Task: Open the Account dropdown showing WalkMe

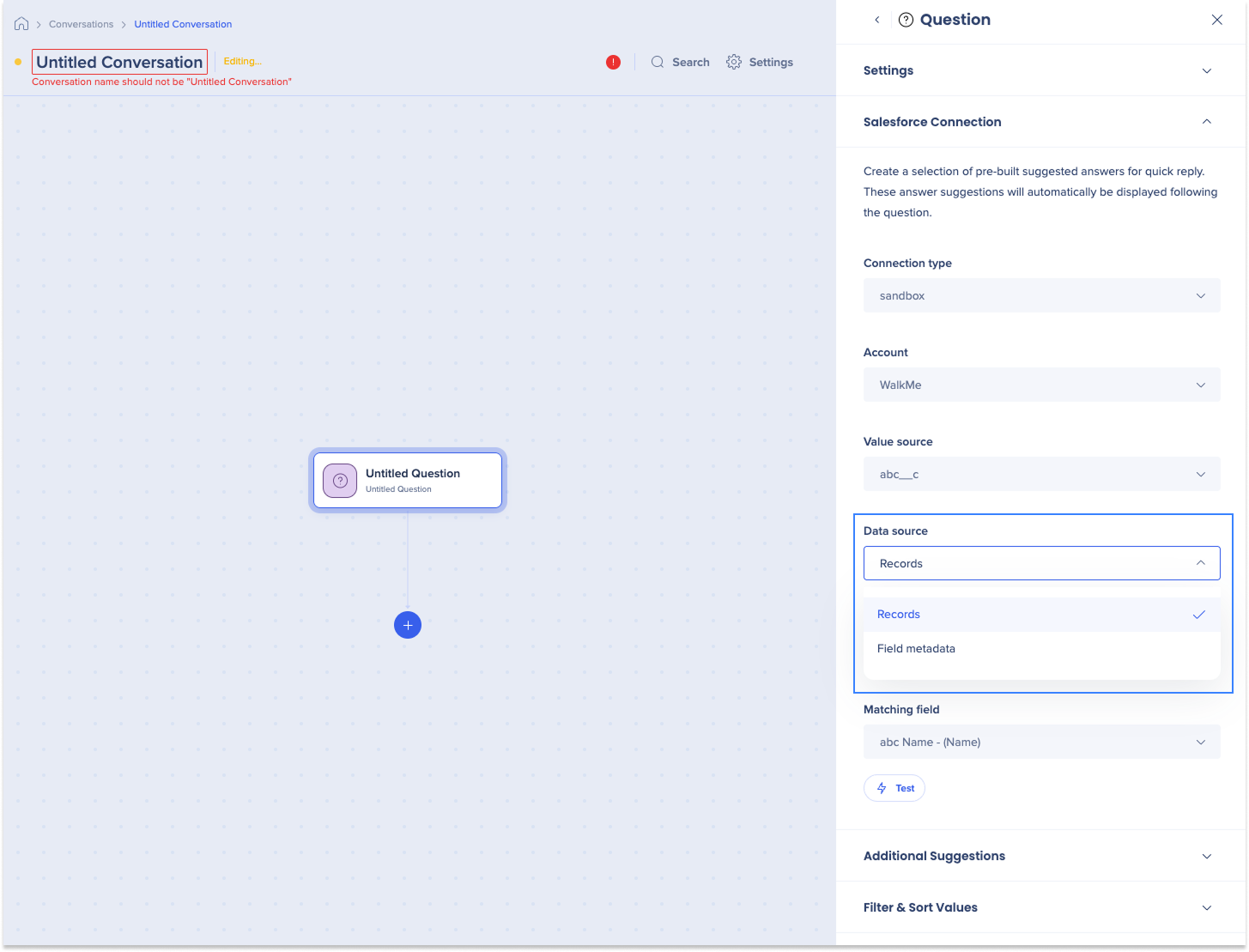Action: [1041, 385]
